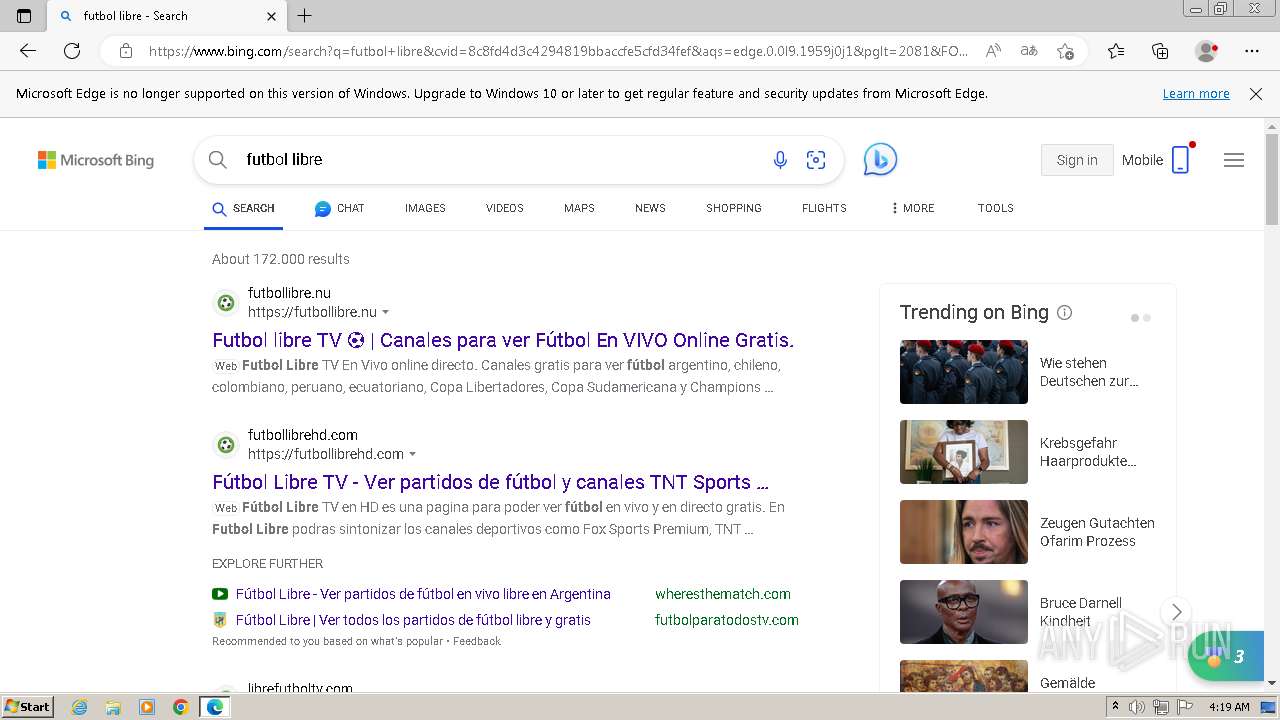Open Fútbol Libre TV Ver partidos result
This screenshot has height=720, width=1280.
490,482
